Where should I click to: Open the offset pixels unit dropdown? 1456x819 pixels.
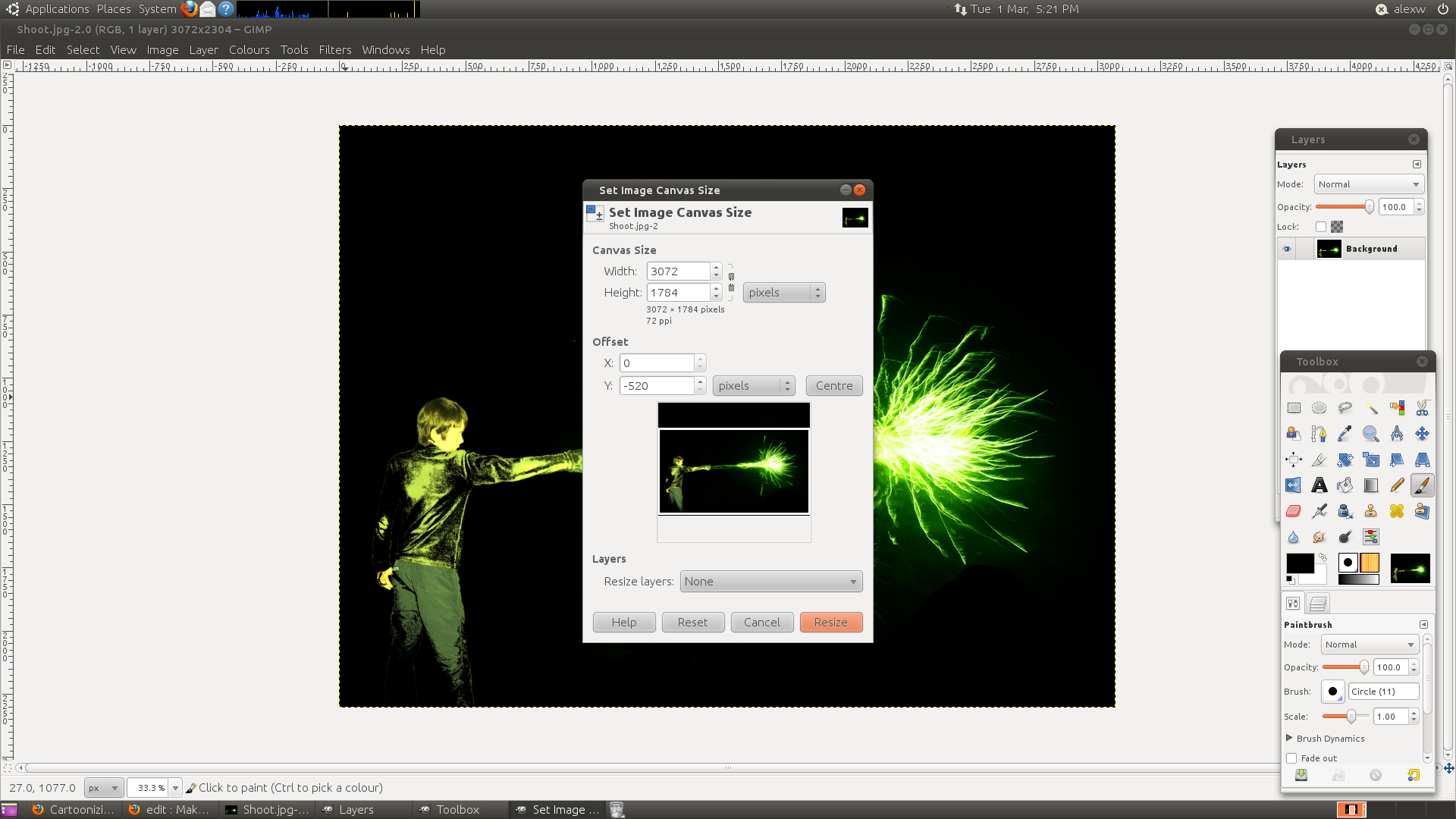coord(754,386)
